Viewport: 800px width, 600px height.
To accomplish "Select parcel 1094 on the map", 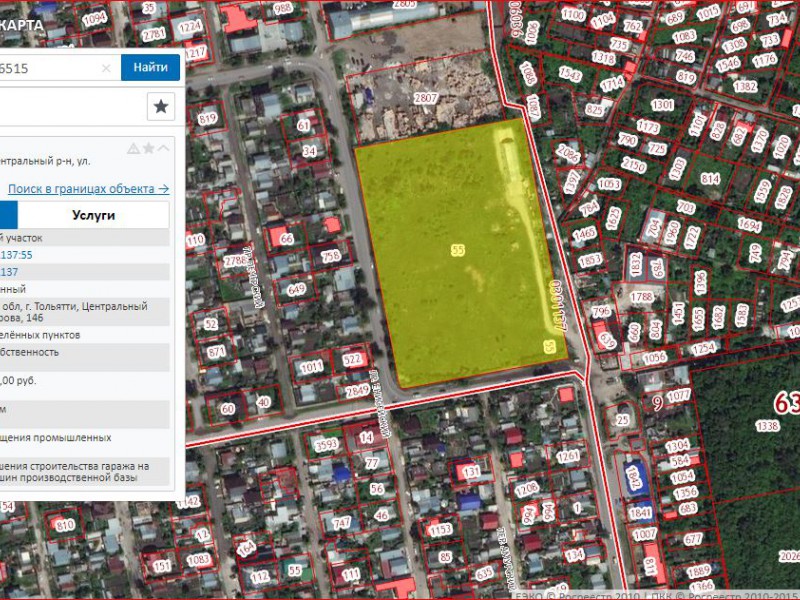I will (x=94, y=19).
